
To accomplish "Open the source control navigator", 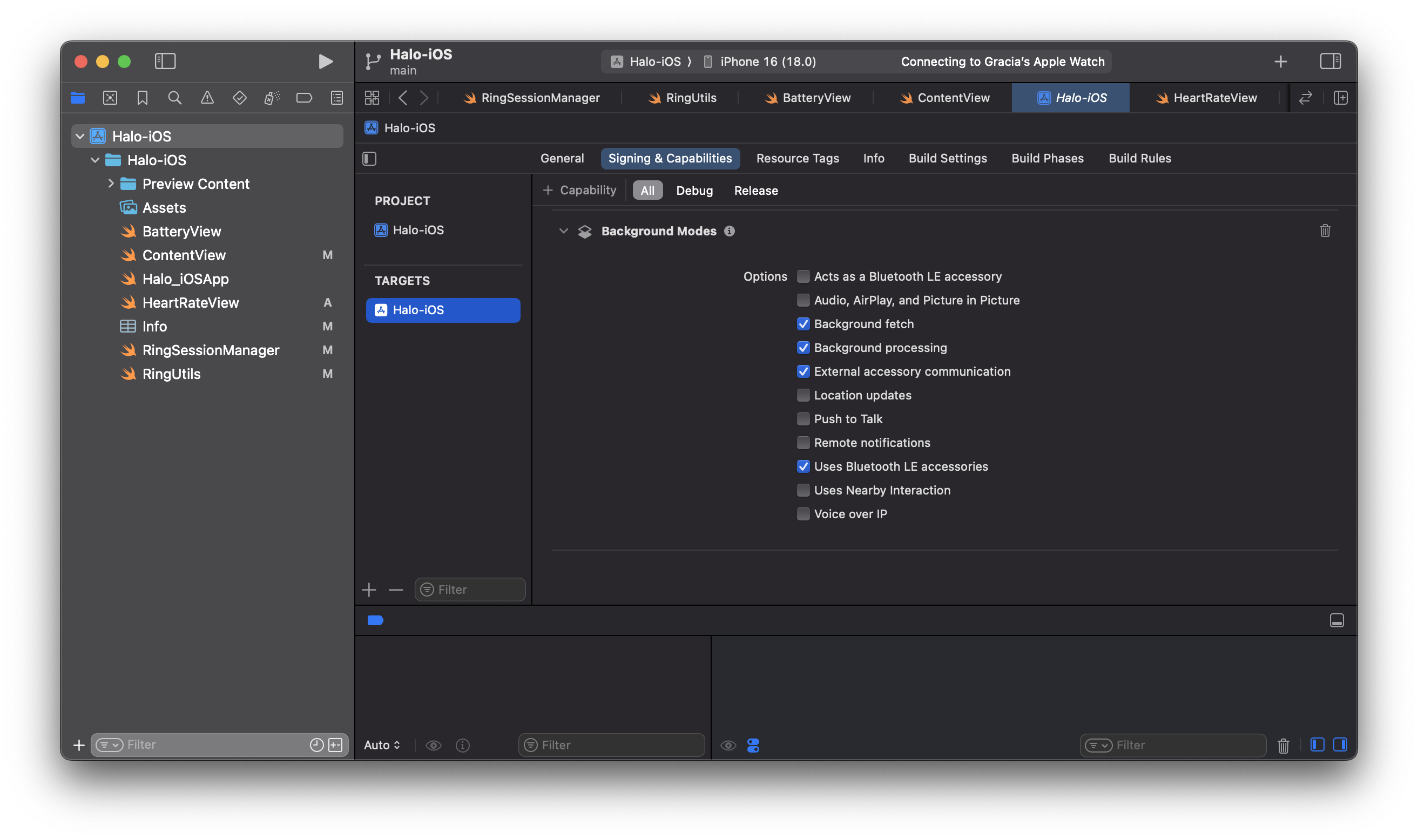I will [110, 98].
